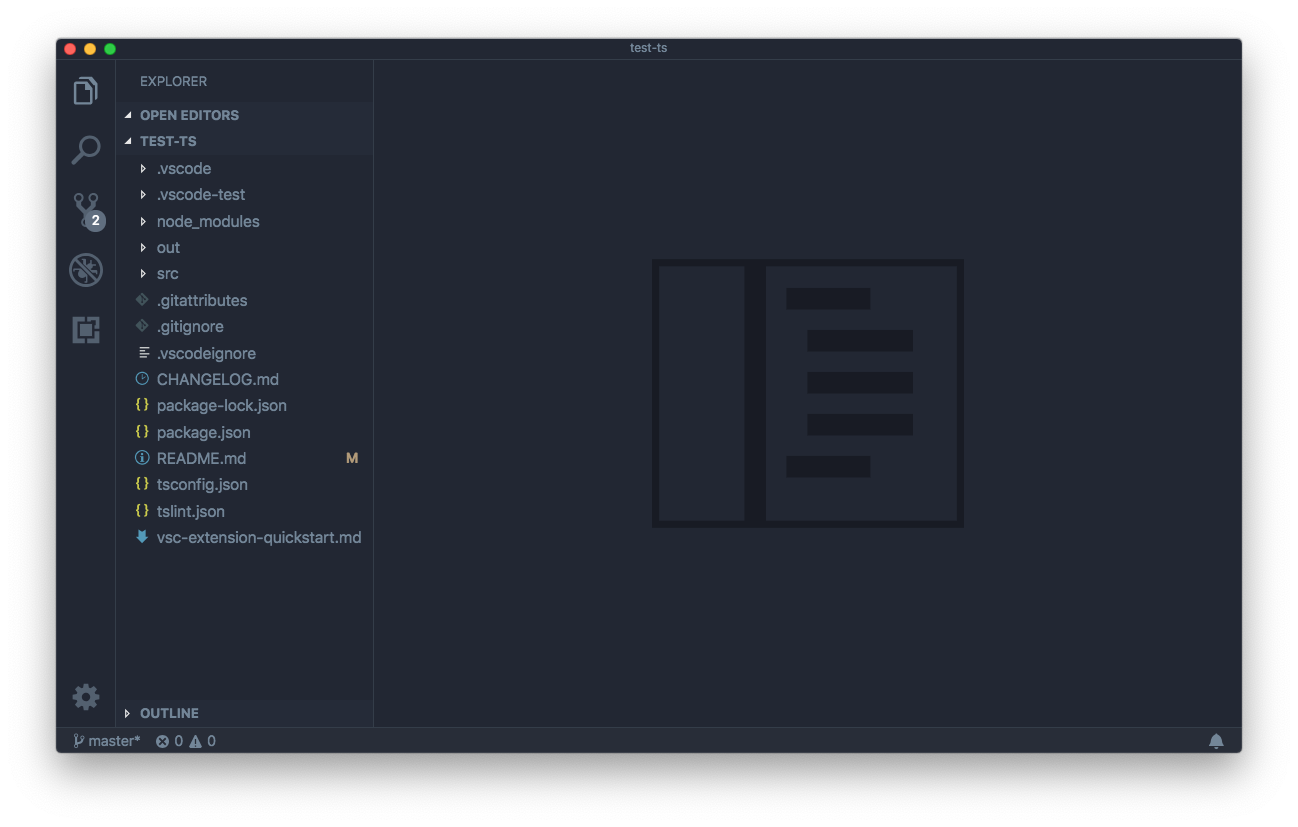Click the M modified marker on README.md

coord(352,458)
